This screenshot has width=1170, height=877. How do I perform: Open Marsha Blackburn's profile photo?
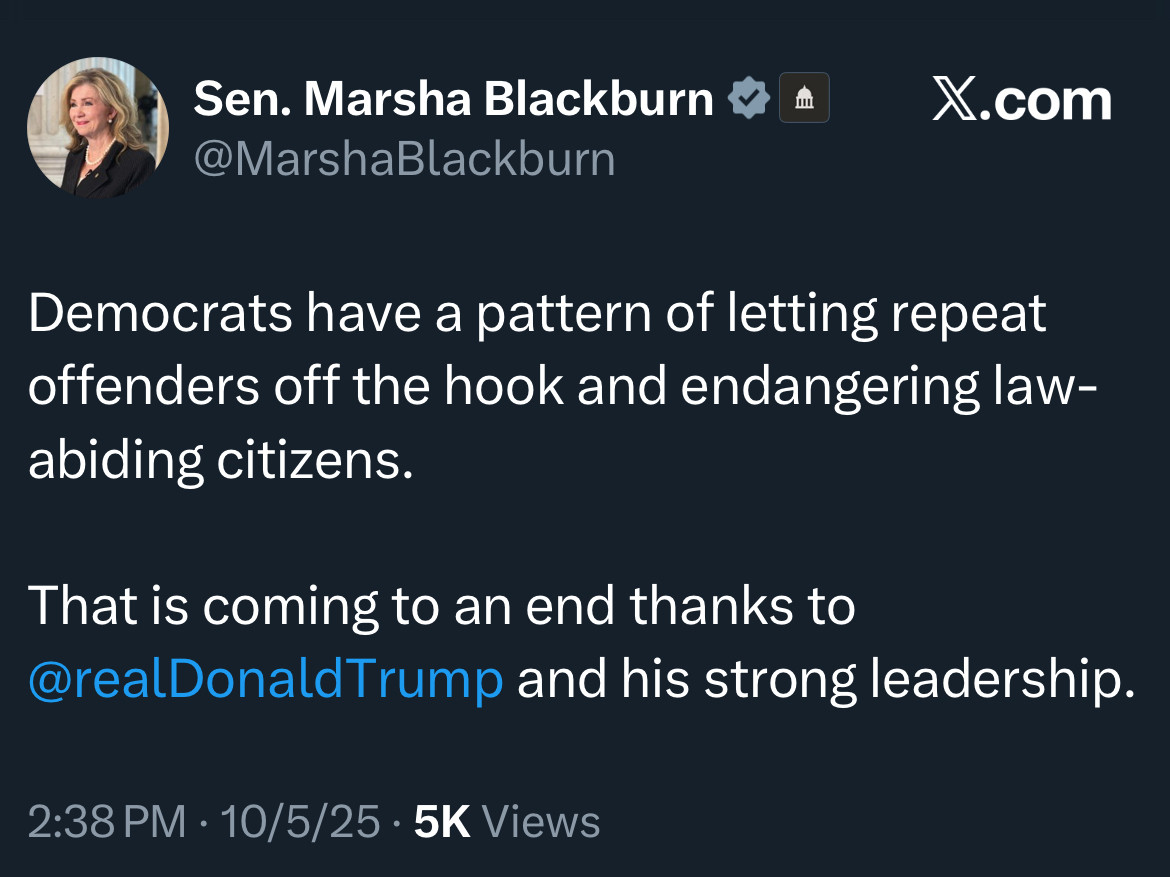pyautogui.click(x=98, y=127)
